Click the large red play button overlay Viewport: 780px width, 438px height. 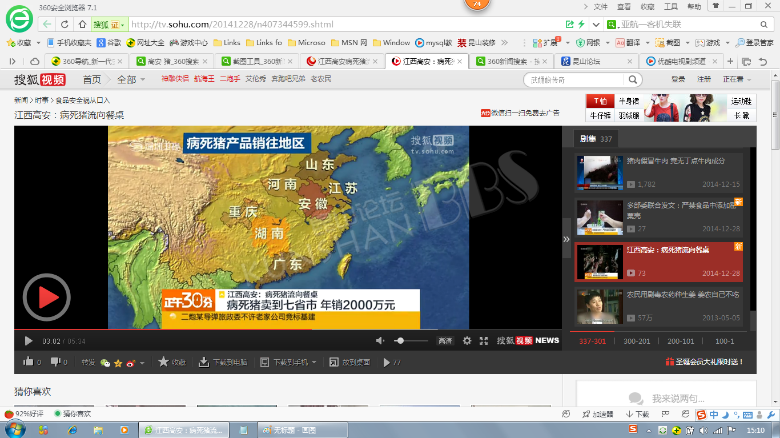pyautogui.click(x=46, y=297)
